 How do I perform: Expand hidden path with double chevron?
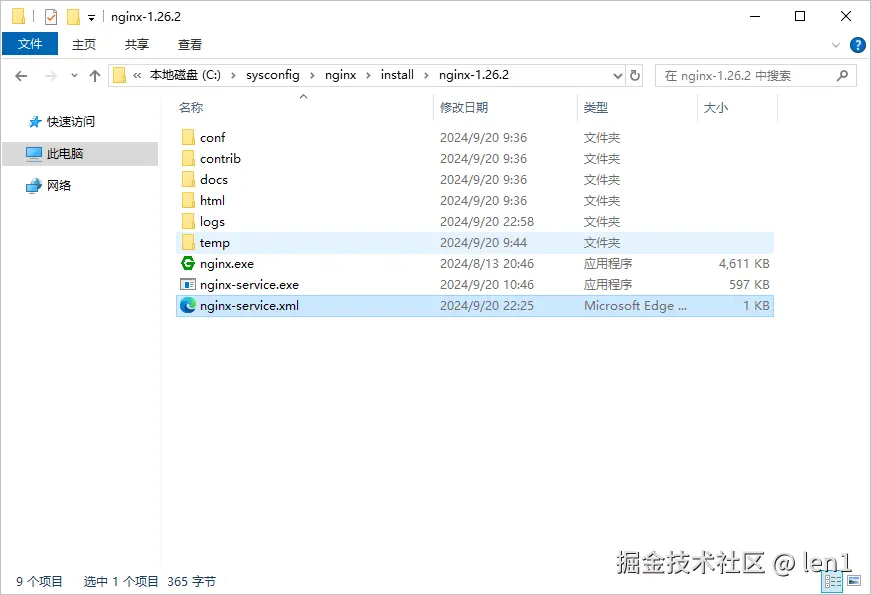(137, 76)
